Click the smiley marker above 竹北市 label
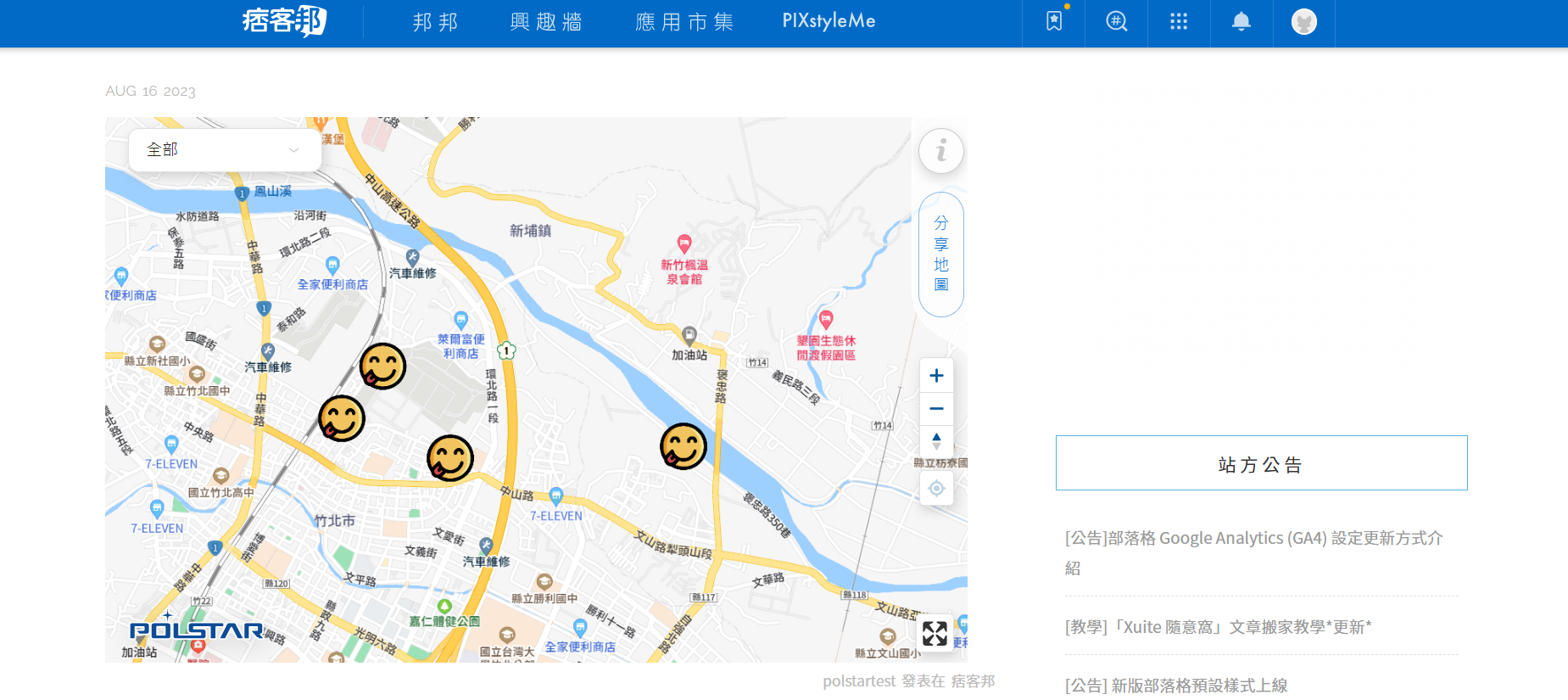This screenshot has width=1568, height=700. (x=450, y=458)
